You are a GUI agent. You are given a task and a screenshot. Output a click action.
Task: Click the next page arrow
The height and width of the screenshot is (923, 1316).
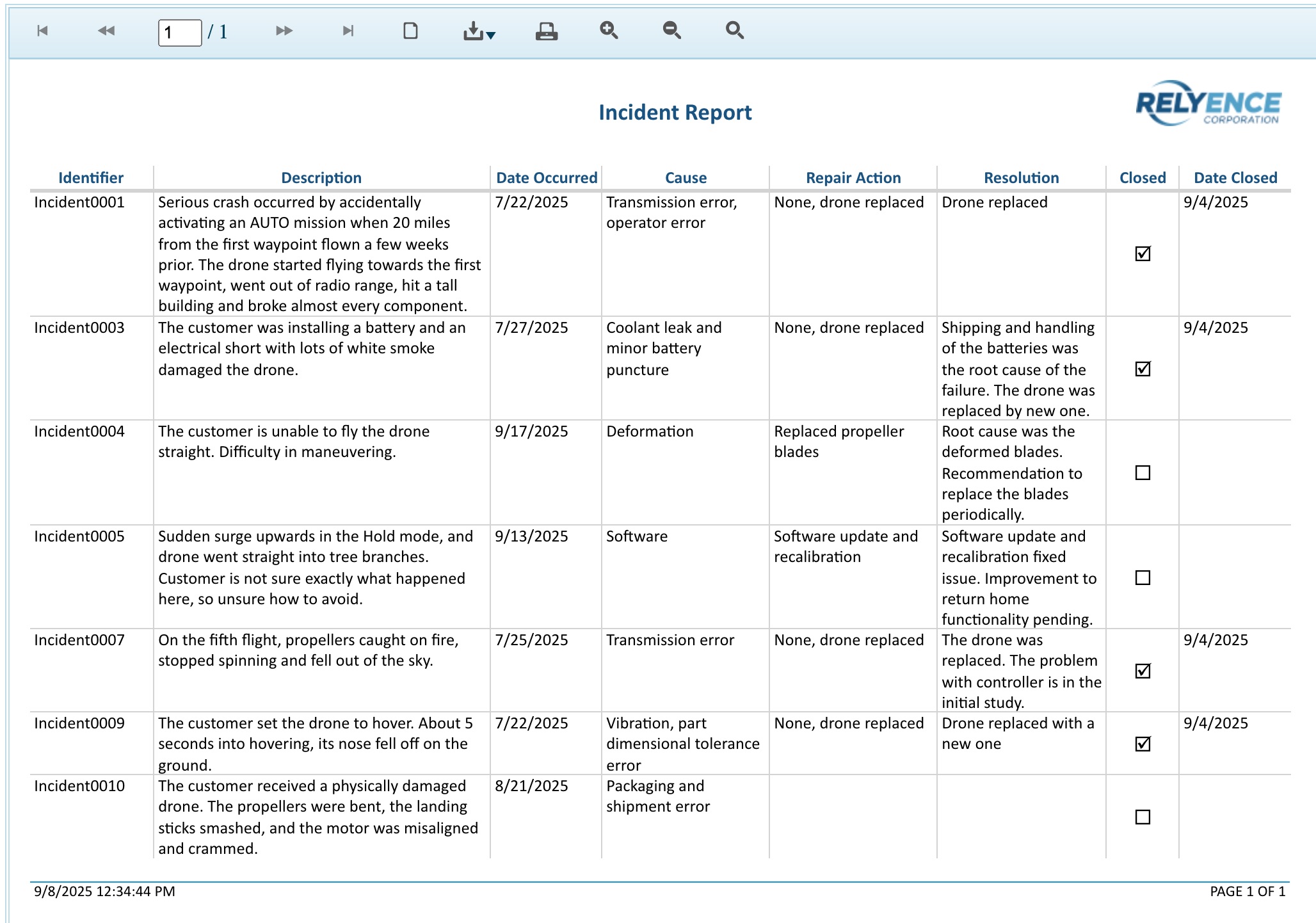coord(284,31)
